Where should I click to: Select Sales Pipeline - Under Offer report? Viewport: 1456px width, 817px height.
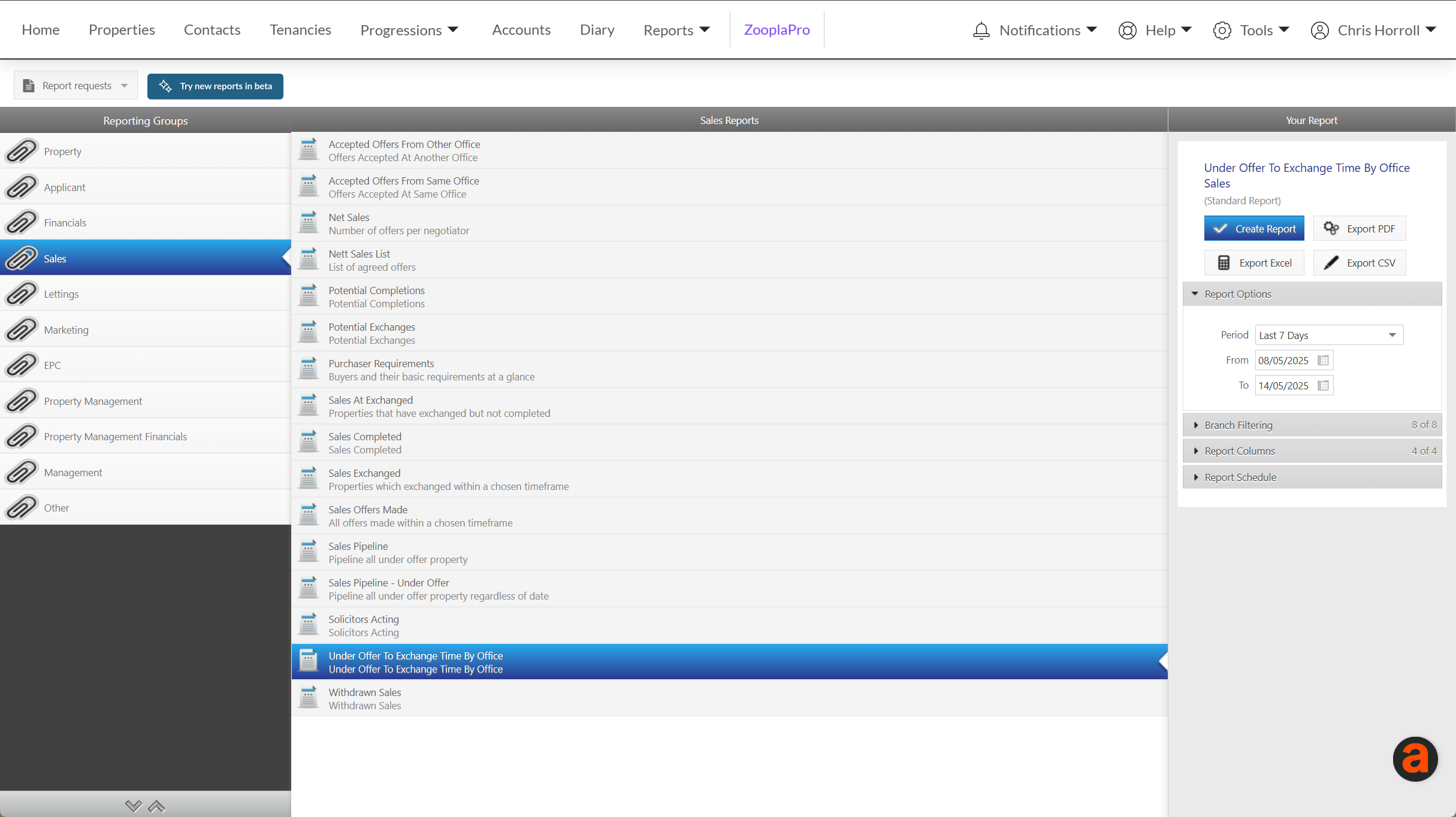(729, 589)
